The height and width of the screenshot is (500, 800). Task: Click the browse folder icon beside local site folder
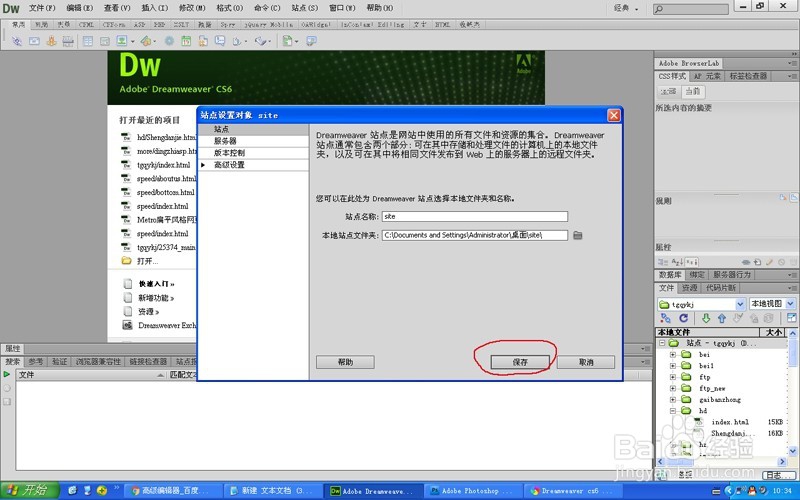(x=578, y=235)
